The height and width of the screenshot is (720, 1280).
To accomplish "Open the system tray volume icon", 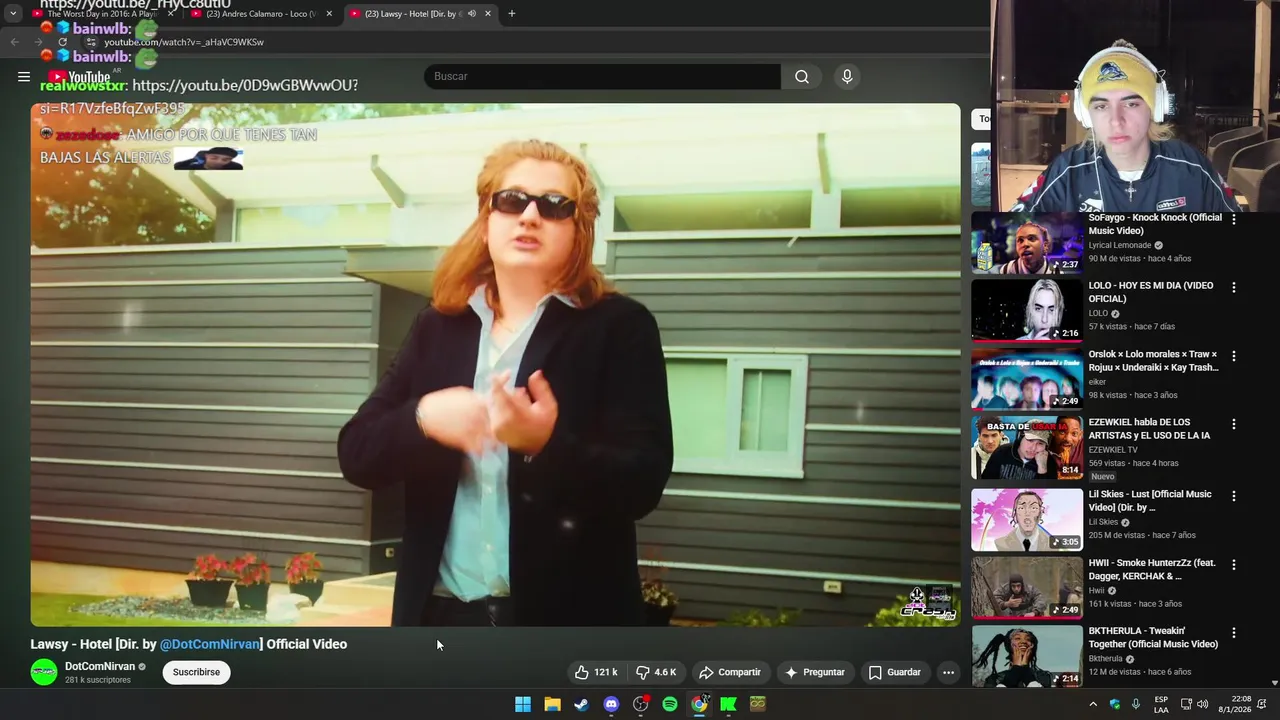I will click(x=1202, y=704).
